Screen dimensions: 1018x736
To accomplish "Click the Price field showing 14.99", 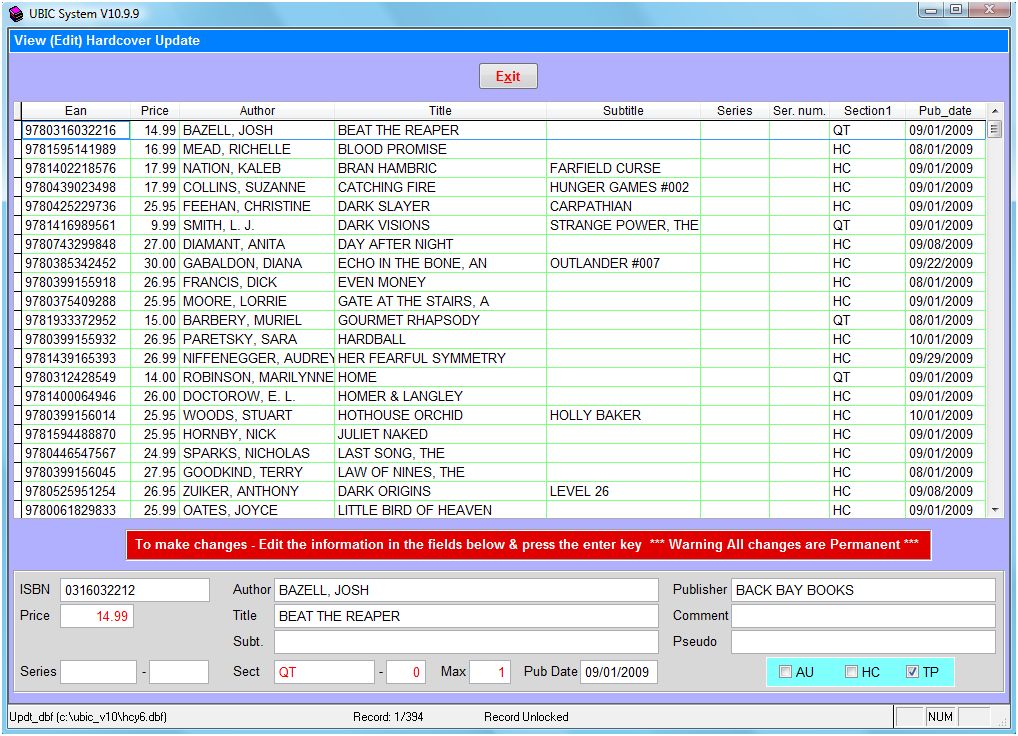I will [97, 616].
